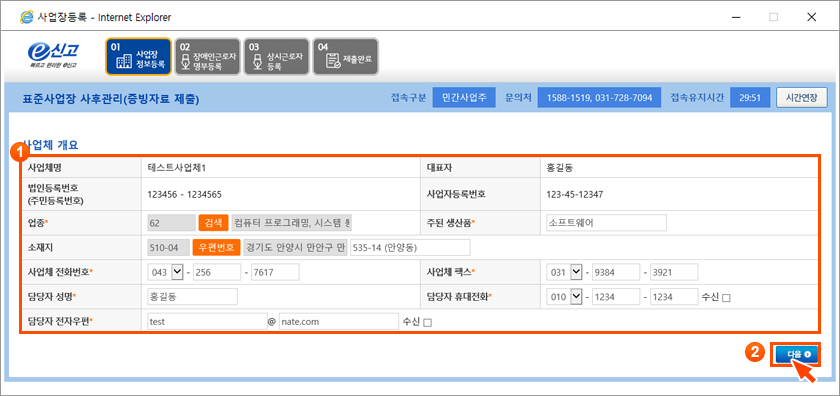Click the 담당자 성명 field 홍길동
This screenshot has width=840, height=396.
[x=192, y=297]
